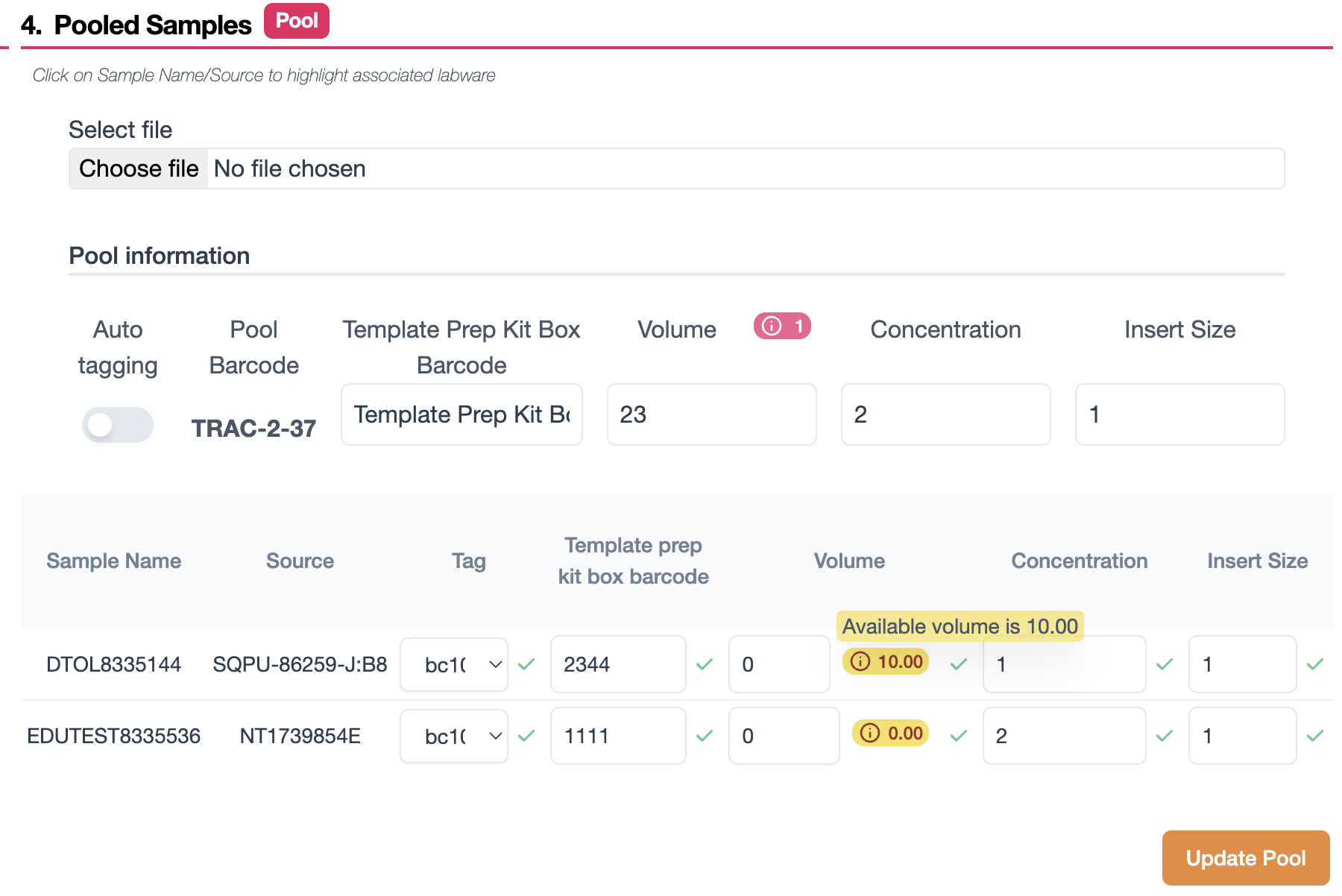This screenshot has width=1342, height=896.
Task: Click the checkmark after DTOL8335144 concentration field
Action: (1165, 664)
